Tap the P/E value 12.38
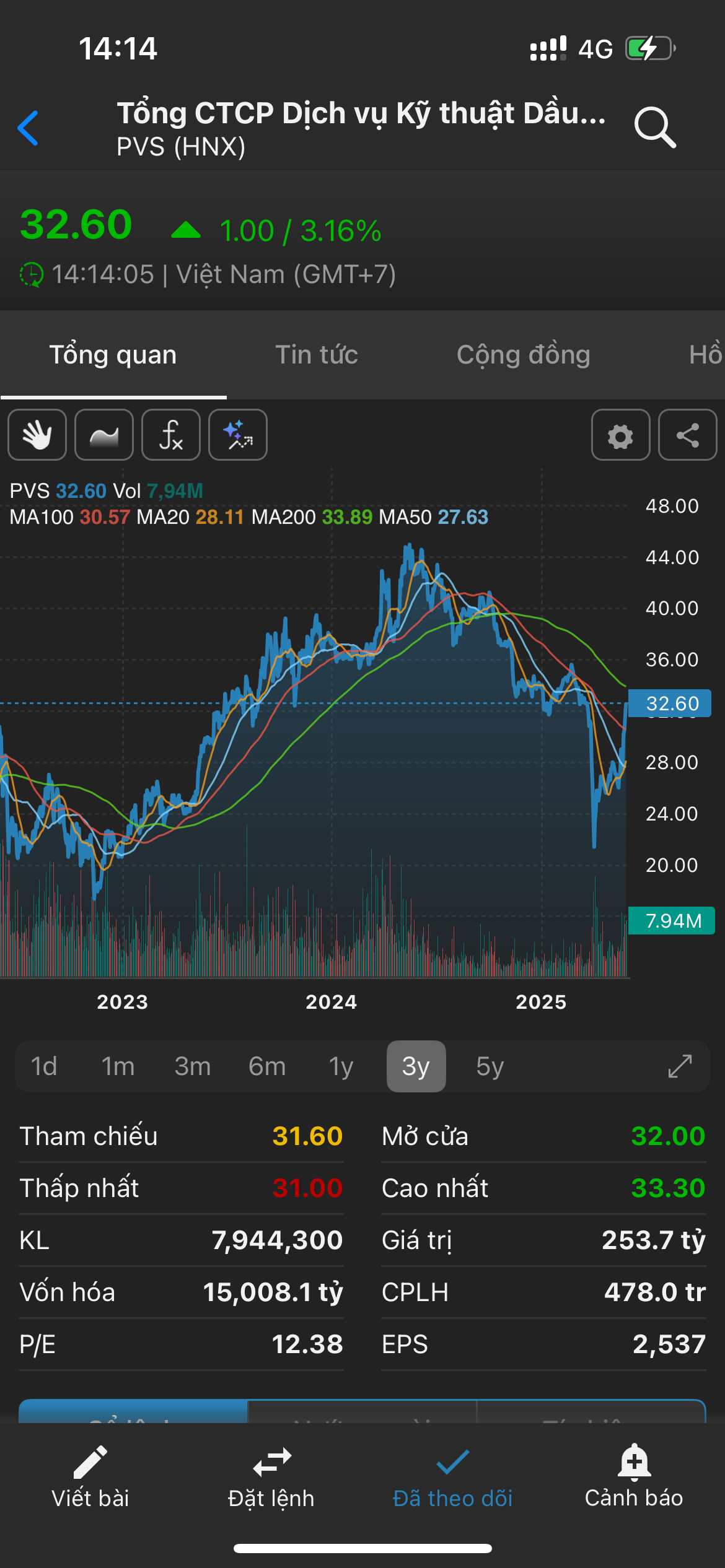The image size is (725, 1568). click(307, 1344)
